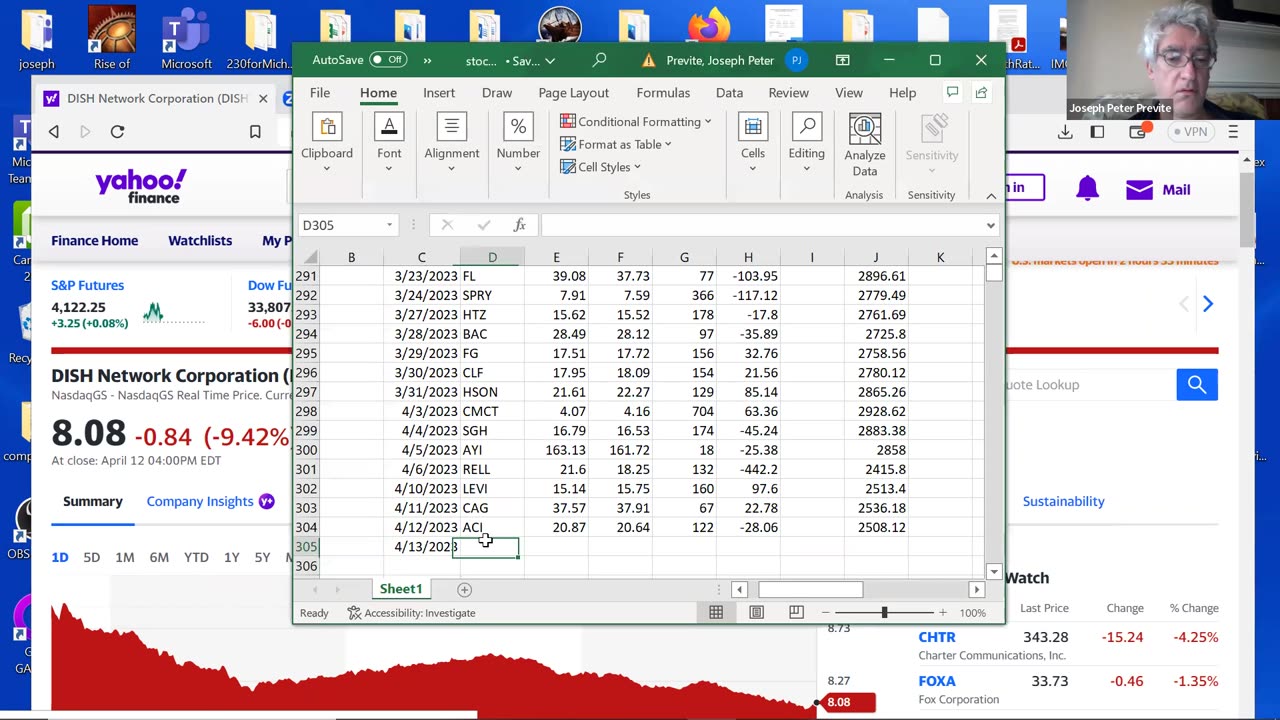Click into the Excel formula bar
Image resolution: width=1280 pixels, height=720 pixels.
click(762, 225)
